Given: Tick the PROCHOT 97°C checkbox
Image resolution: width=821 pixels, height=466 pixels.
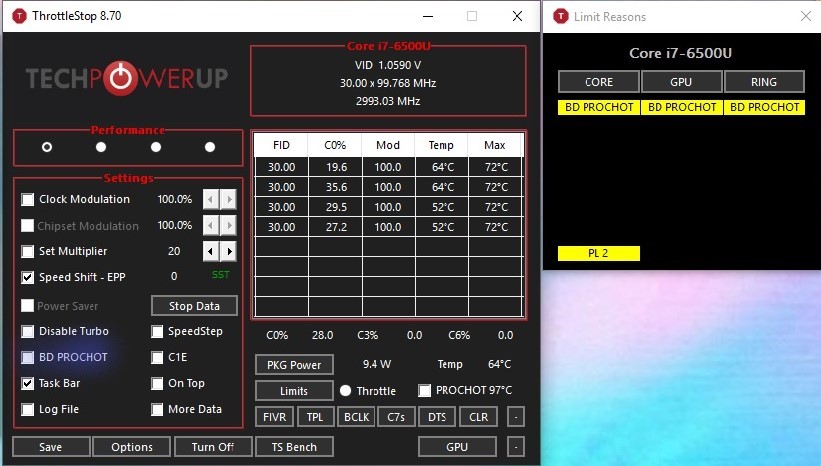Looking at the screenshot, I should coord(425,391).
